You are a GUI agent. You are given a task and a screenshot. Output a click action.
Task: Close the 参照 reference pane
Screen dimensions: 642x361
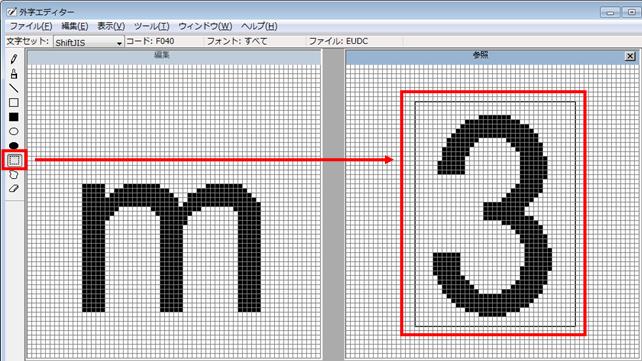(630, 56)
